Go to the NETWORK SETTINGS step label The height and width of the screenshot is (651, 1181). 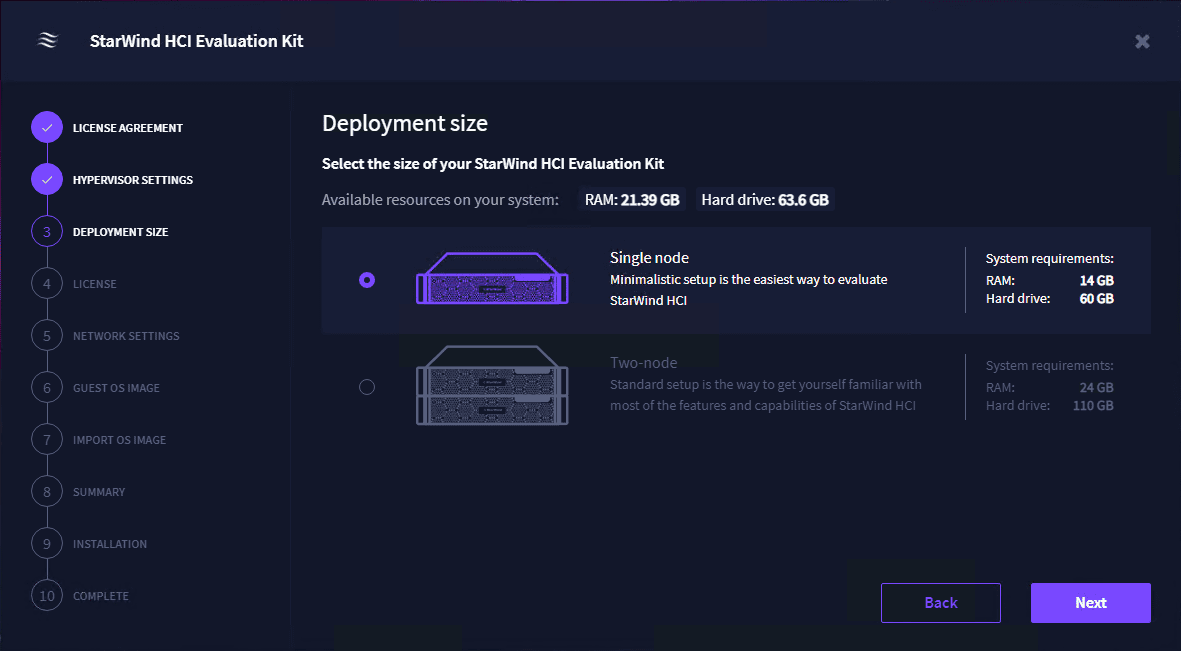127,336
